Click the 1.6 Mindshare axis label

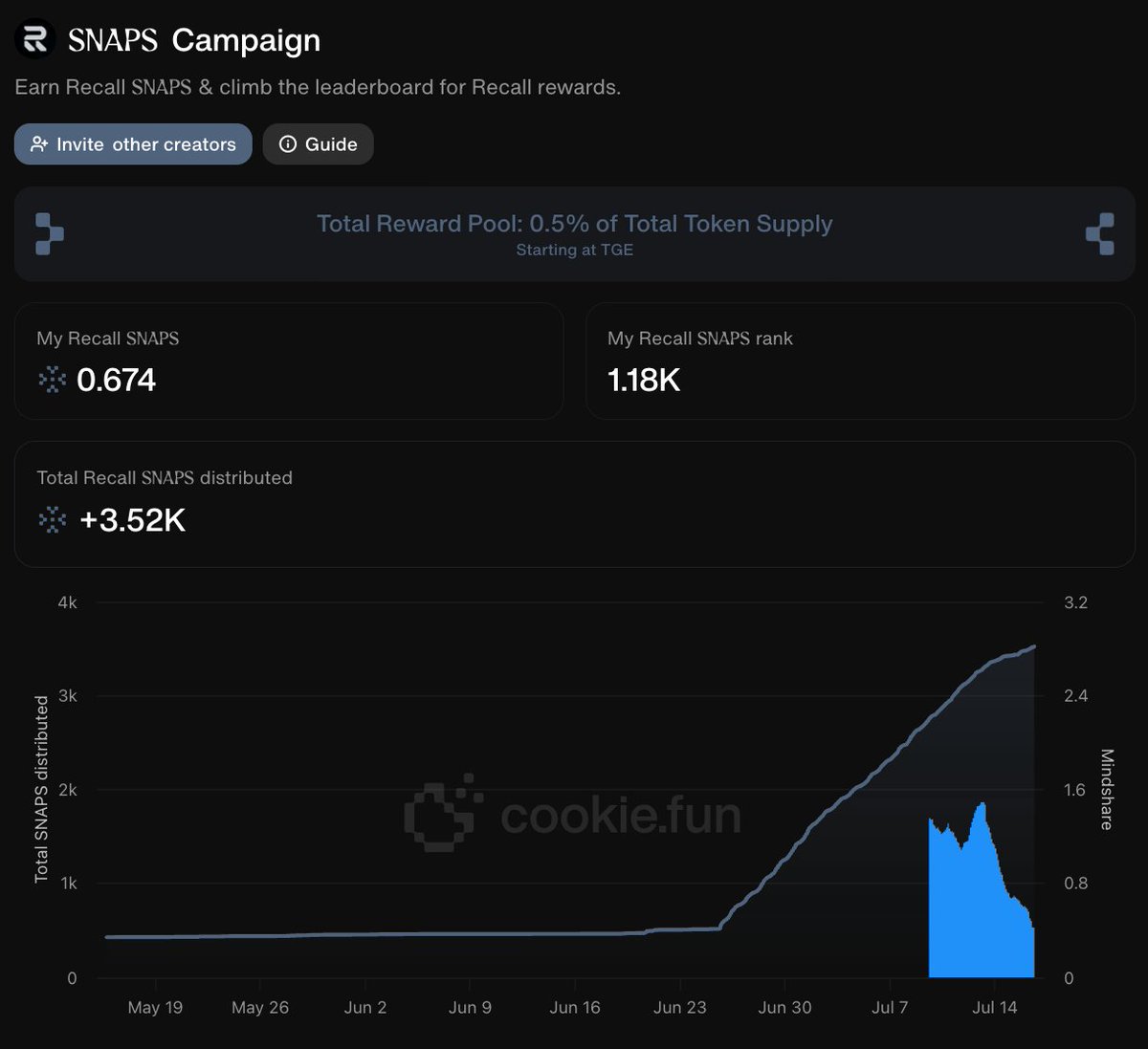[x=1076, y=790]
